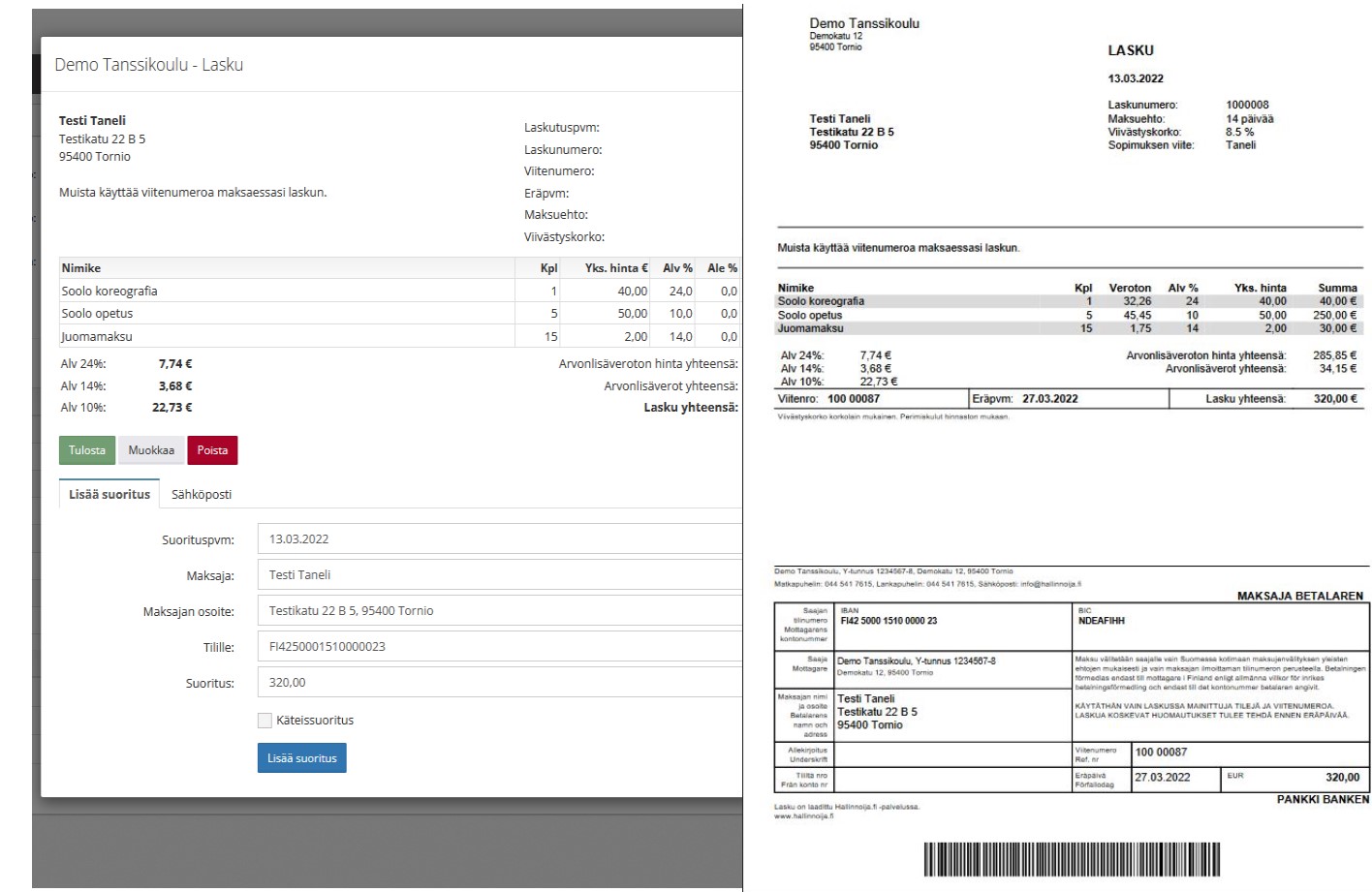Select the Lisää suoritus tab

(109, 494)
